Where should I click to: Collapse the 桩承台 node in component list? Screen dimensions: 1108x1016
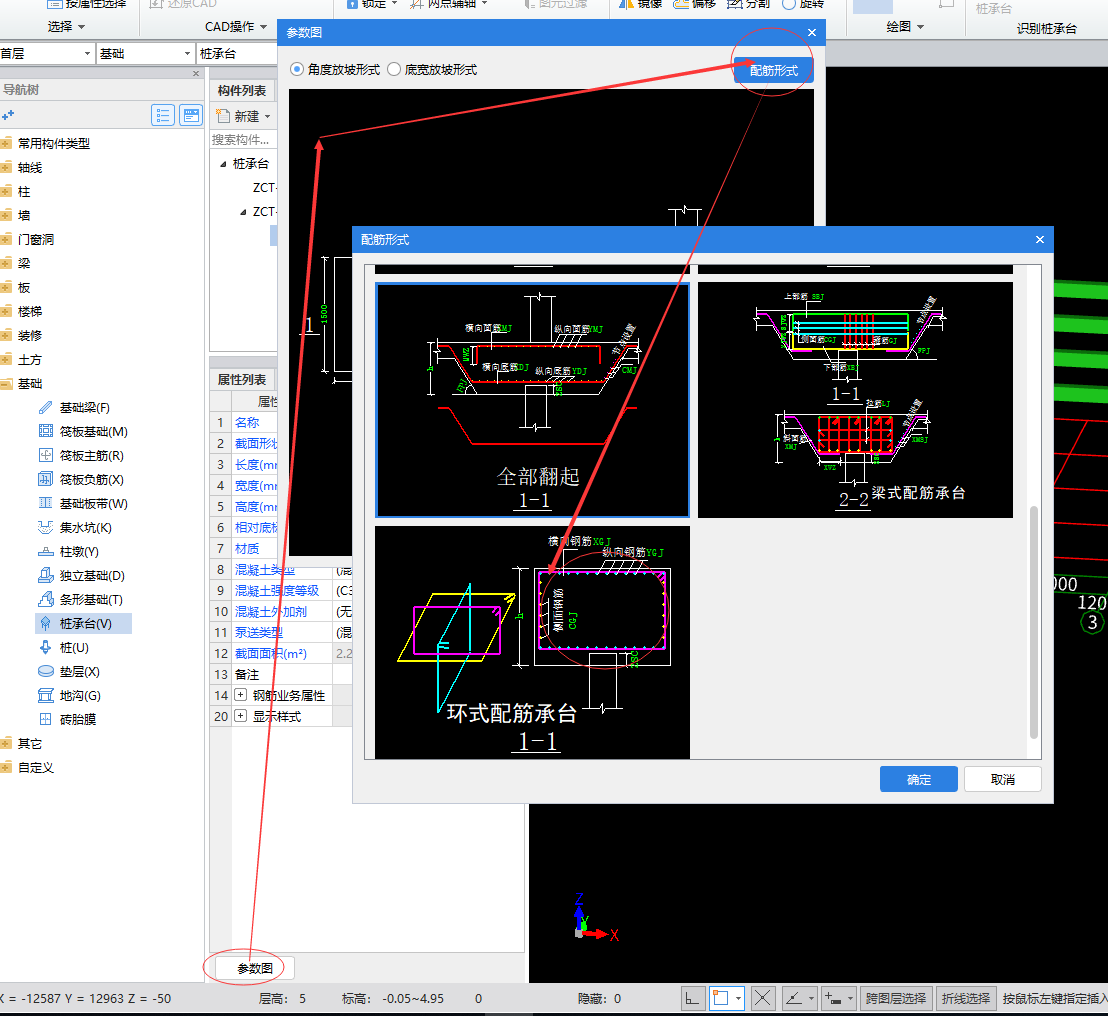point(223,164)
